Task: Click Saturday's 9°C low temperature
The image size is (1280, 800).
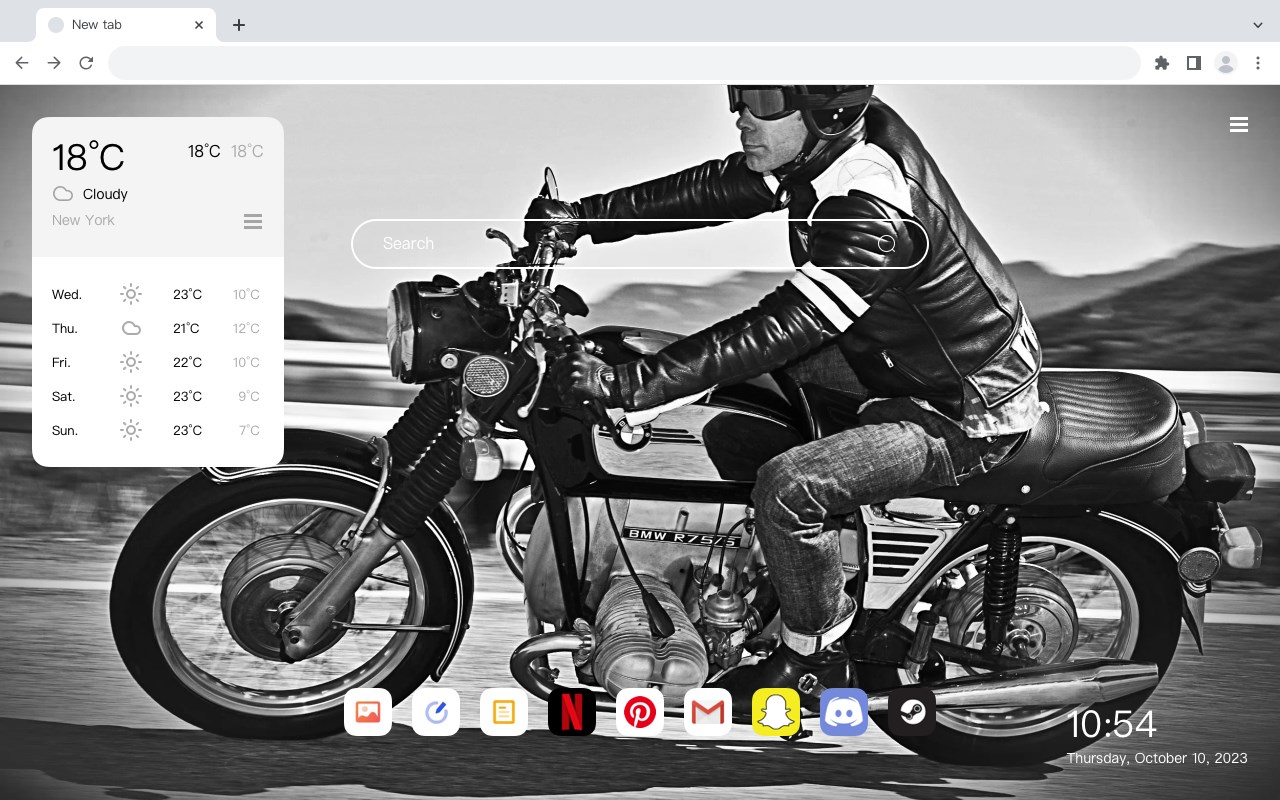Action: point(249,396)
